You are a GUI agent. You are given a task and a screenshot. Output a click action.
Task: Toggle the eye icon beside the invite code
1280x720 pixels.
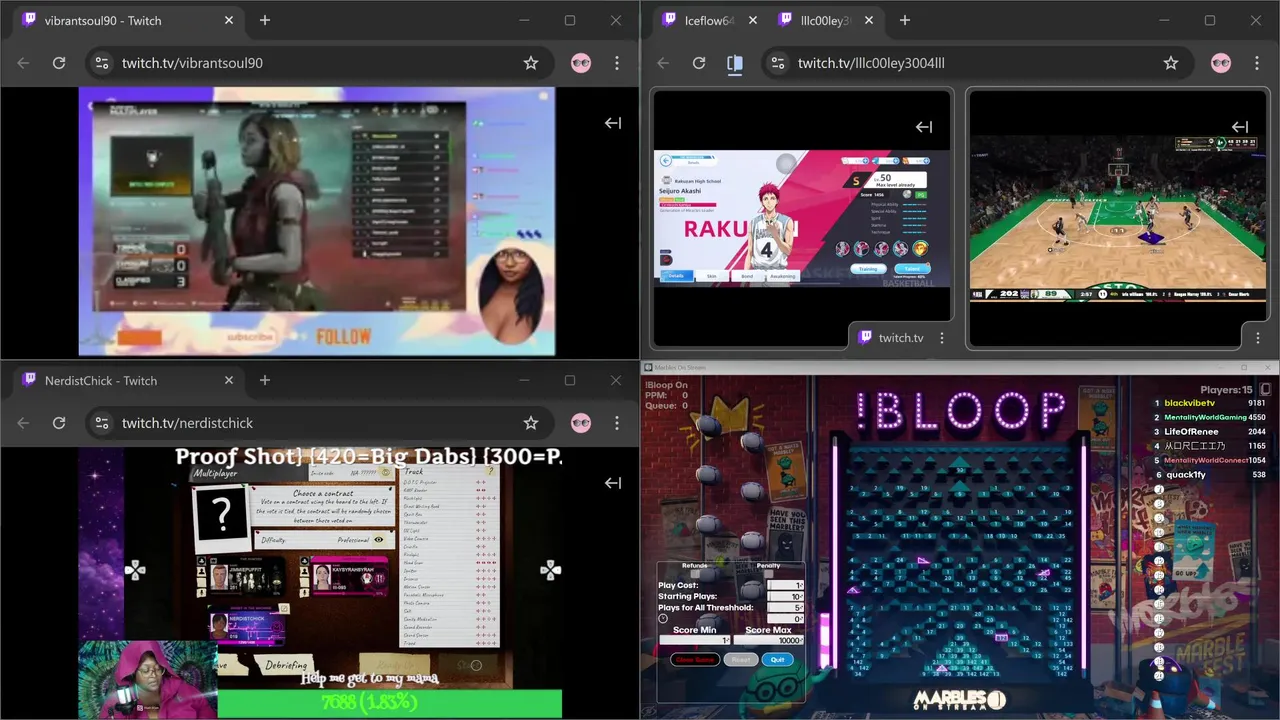386,473
